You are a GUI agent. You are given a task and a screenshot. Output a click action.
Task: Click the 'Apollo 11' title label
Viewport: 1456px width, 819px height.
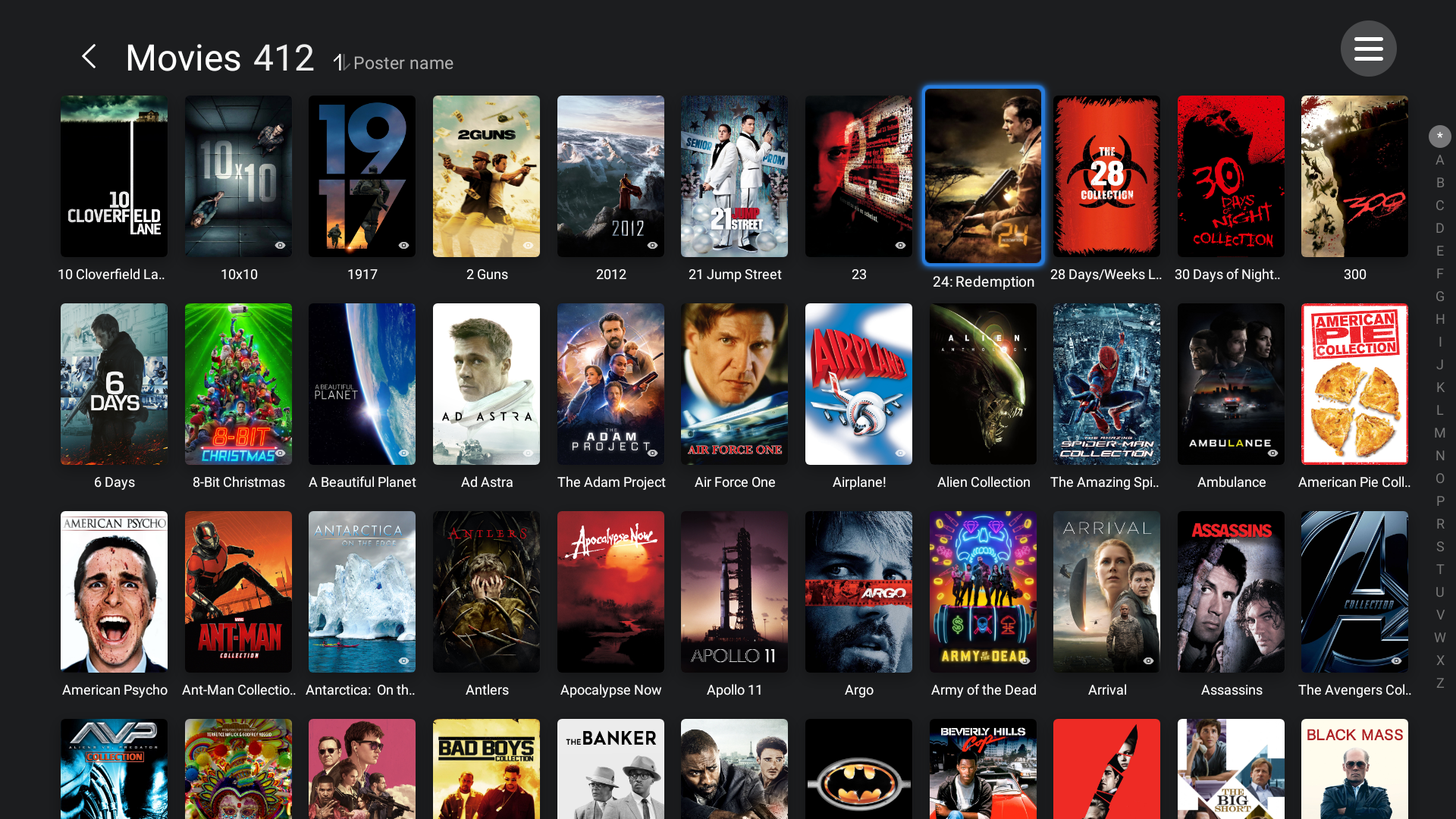pyautogui.click(x=734, y=690)
